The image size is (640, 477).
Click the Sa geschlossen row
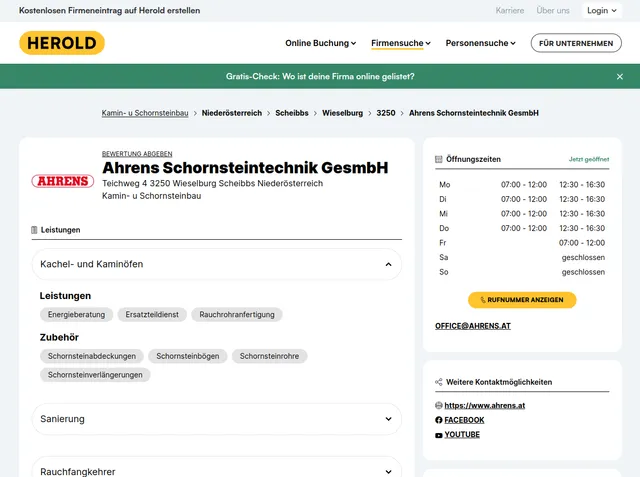[522, 257]
